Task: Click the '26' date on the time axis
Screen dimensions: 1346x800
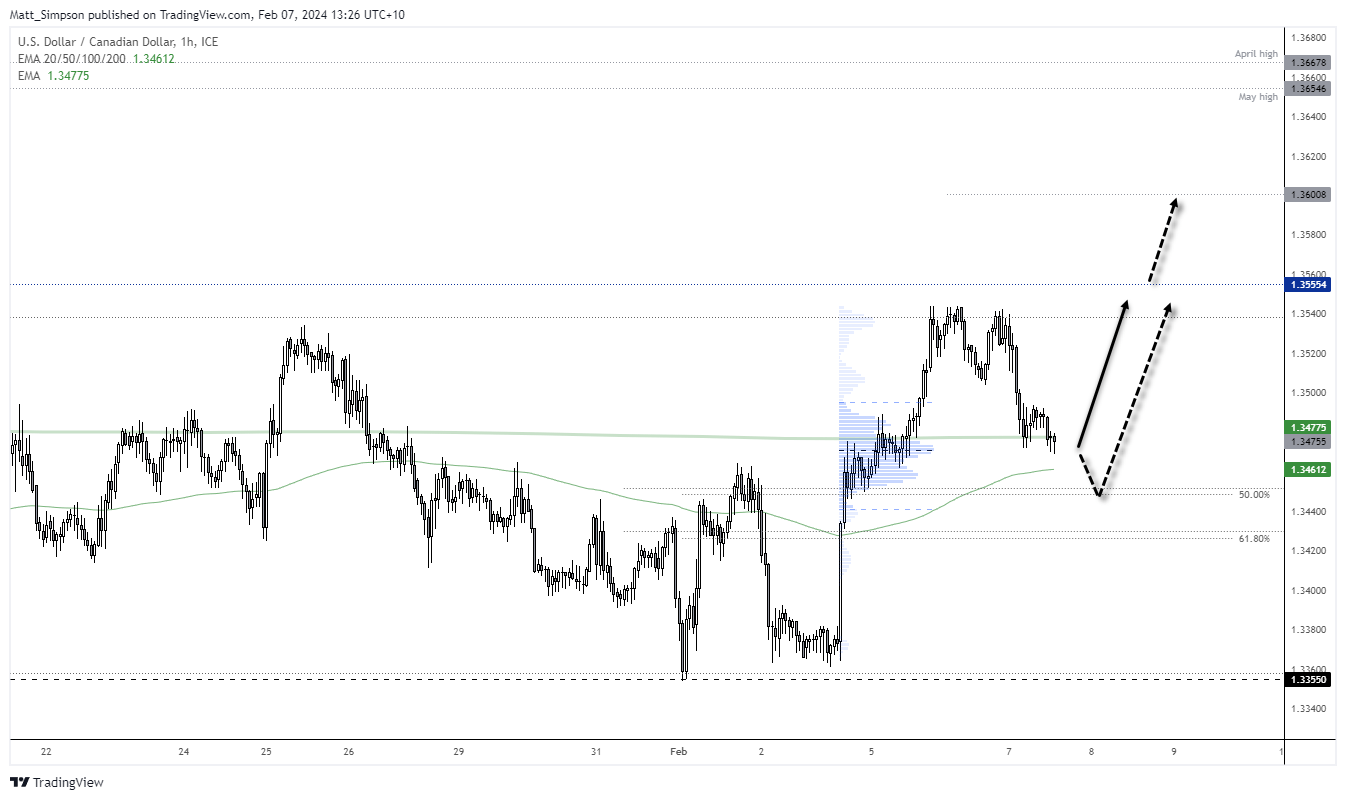Action: tap(349, 751)
